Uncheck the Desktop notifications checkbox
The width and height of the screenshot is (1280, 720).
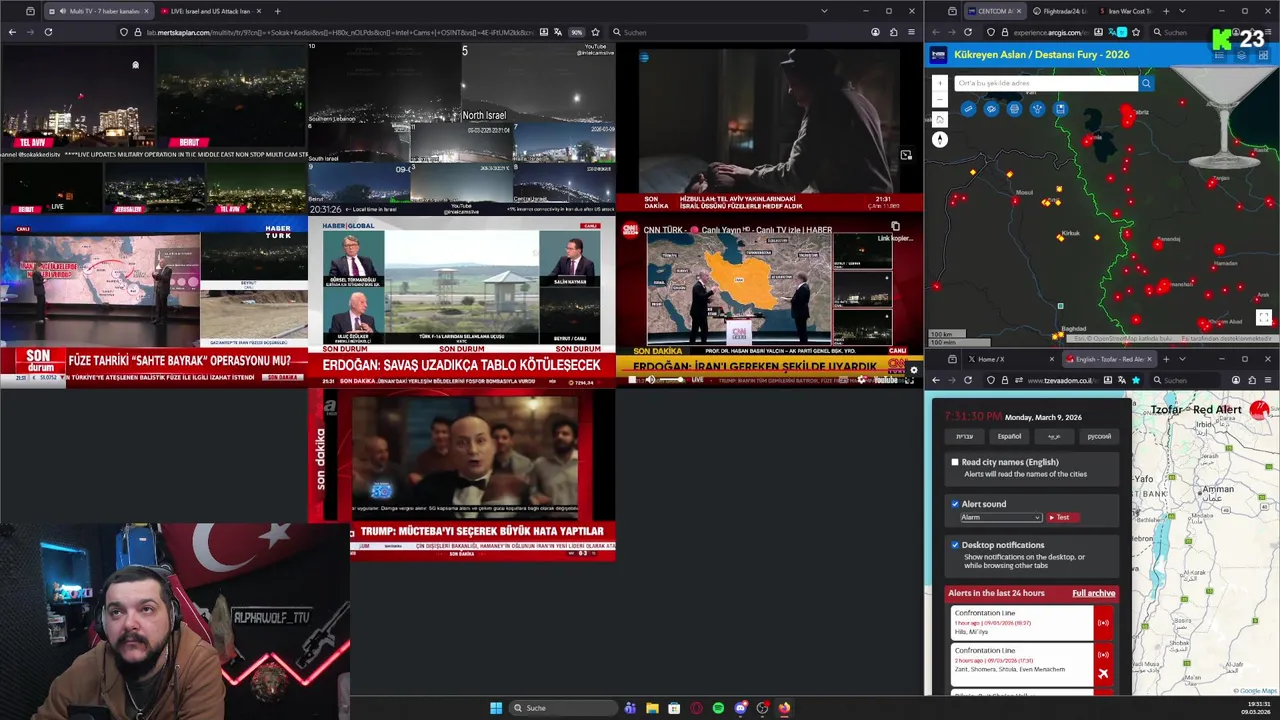(x=955, y=545)
